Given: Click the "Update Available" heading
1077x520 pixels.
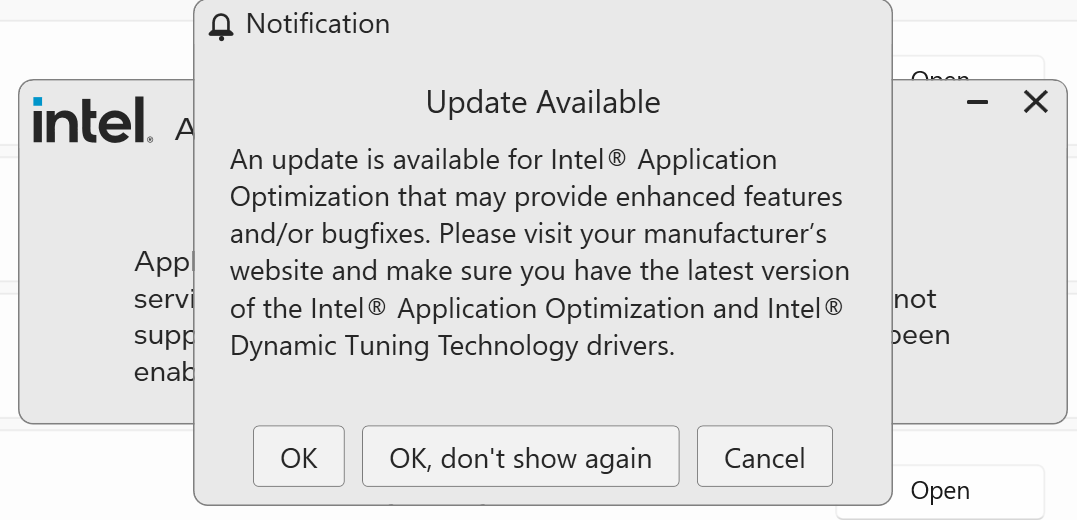Looking at the screenshot, I should (x=543, y=102).
